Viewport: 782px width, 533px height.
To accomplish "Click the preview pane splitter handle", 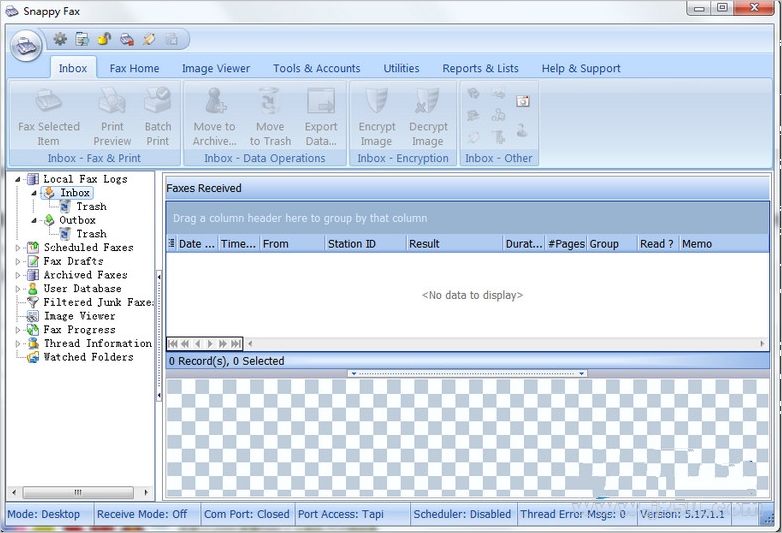I will point(467,373).
